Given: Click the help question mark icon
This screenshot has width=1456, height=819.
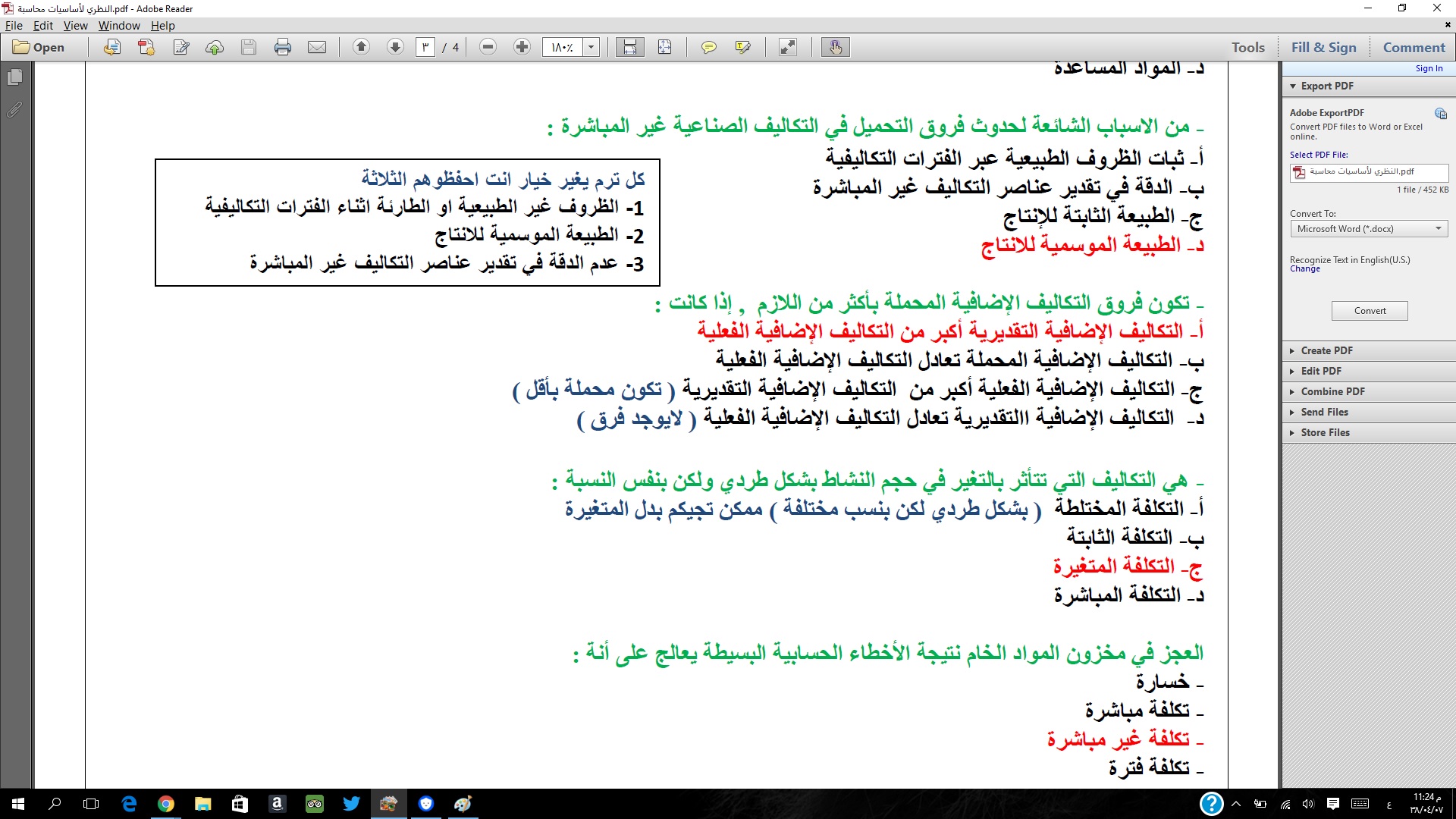Looking at the screenshot, I should pos(1212,804).
